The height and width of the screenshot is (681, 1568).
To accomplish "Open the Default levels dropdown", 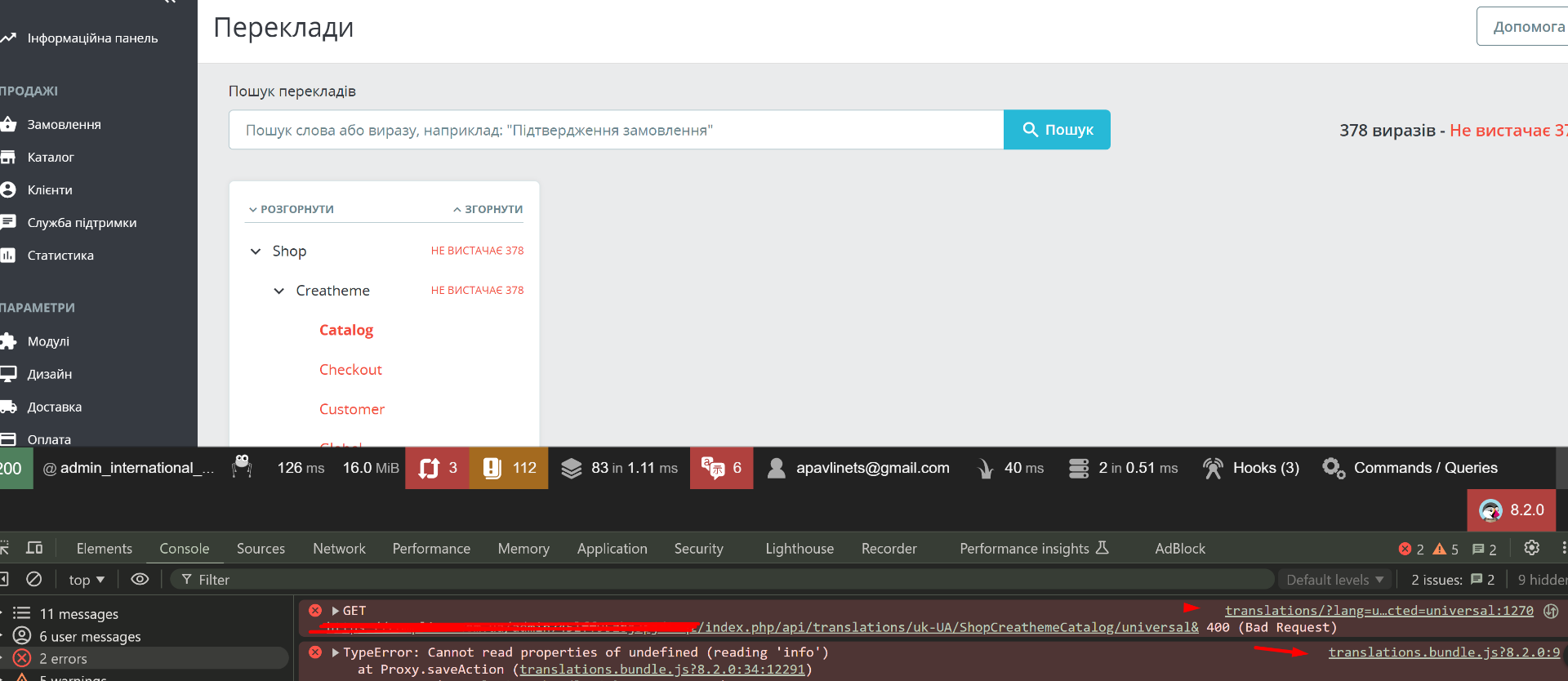I will click(x=1335, y=580).
